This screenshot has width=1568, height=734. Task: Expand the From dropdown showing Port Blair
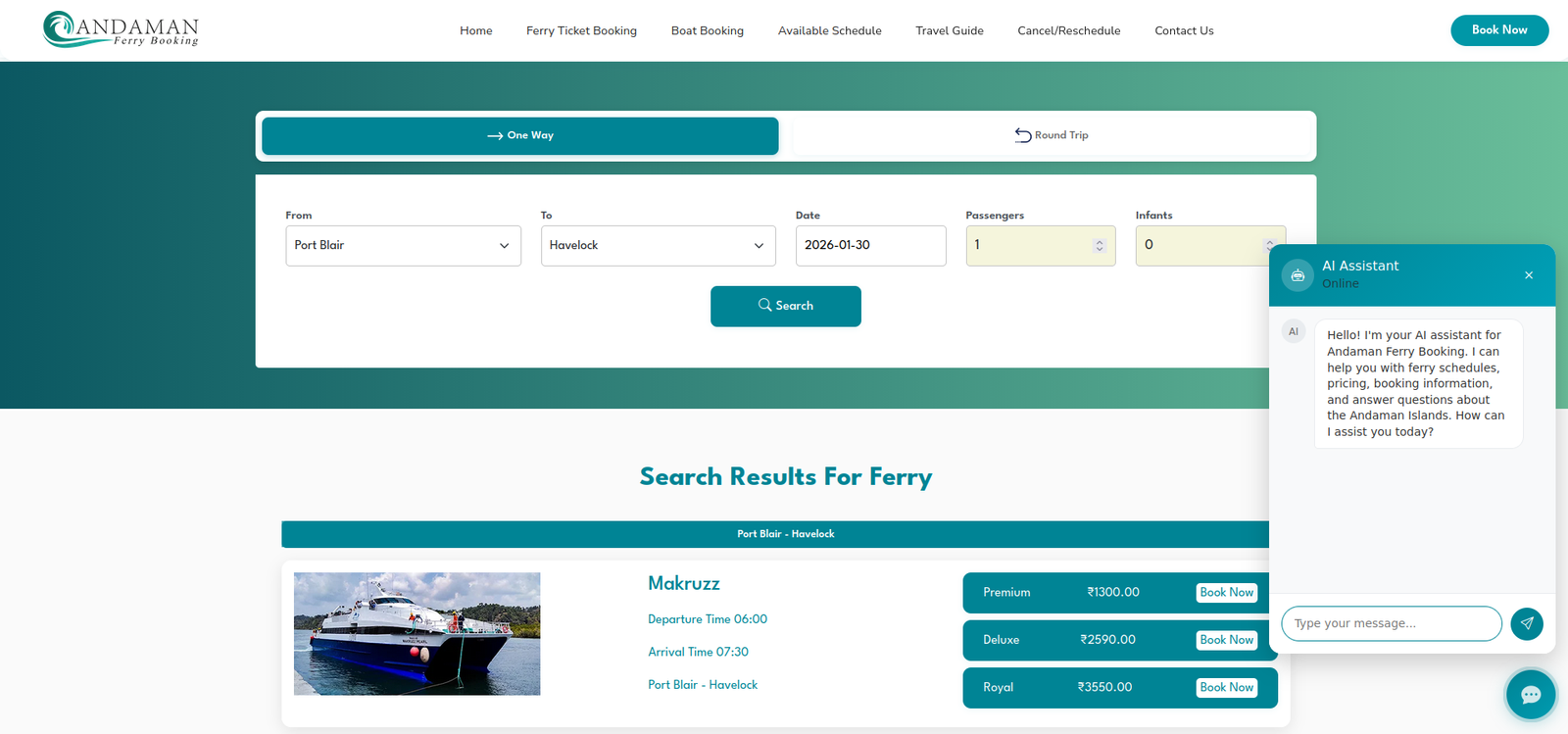tap(403, 245)
